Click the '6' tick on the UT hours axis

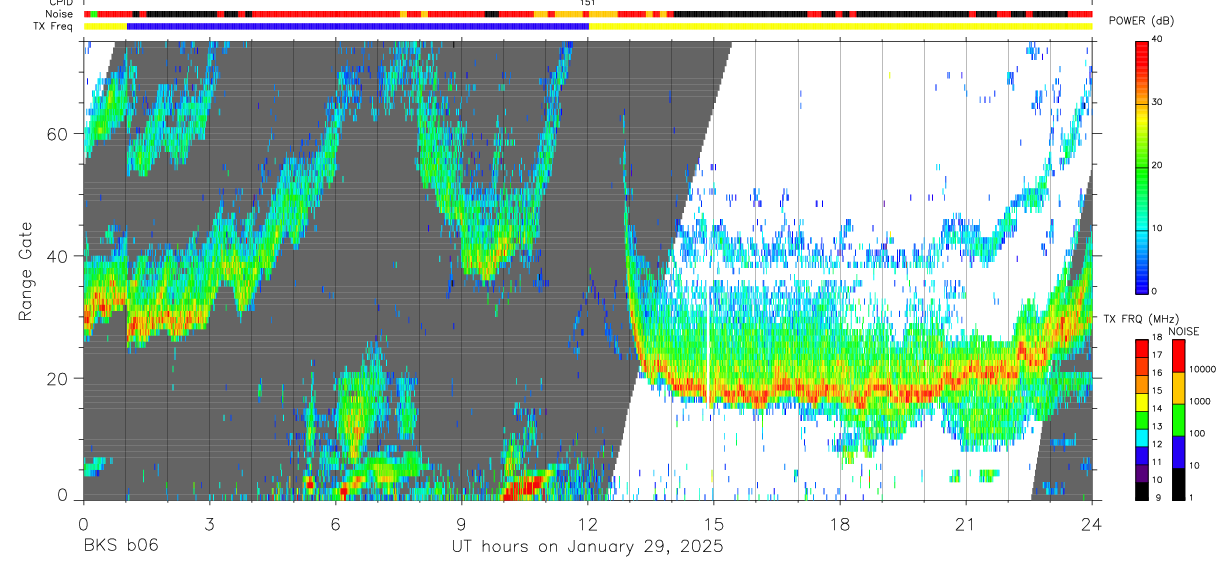tap(335, 523)
